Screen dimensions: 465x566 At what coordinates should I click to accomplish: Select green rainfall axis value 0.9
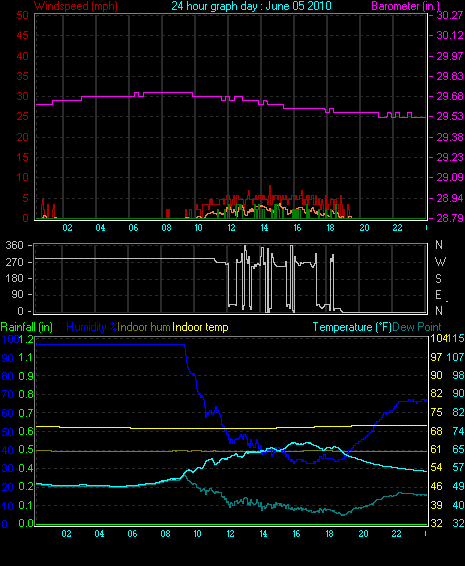click(26, 376)
